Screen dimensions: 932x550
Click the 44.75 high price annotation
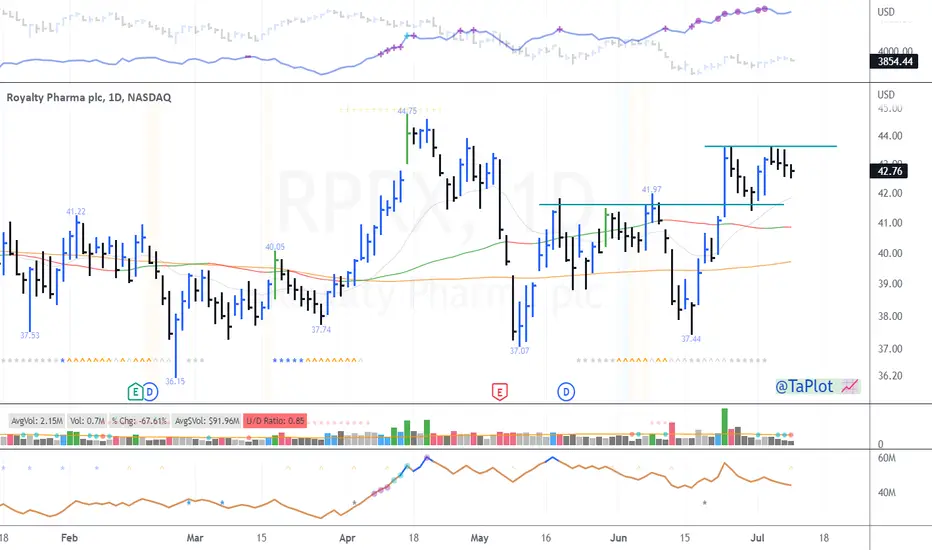coord(407,111)
